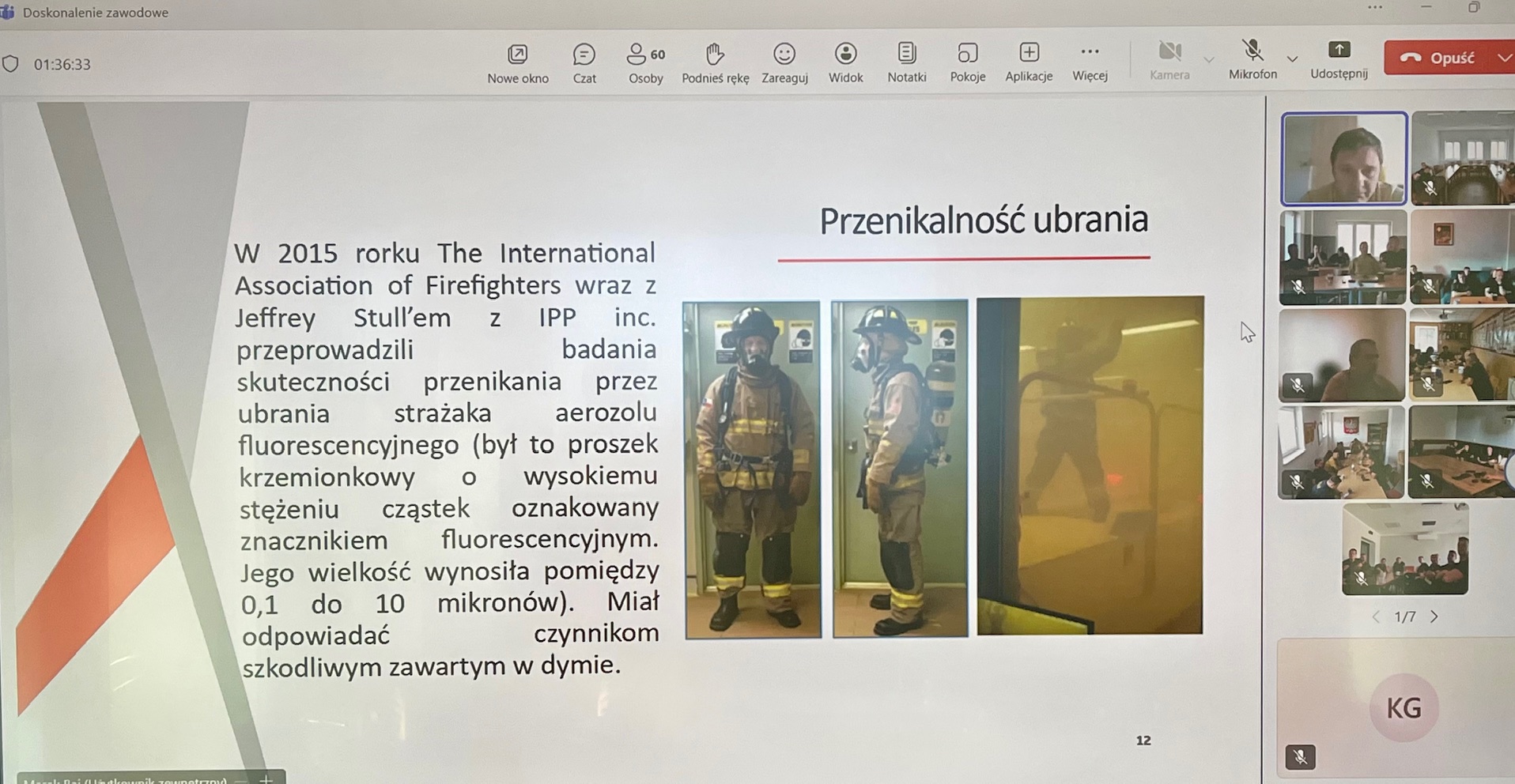1515x784 pixels.
Task: Raise hand with Podnieś rękę
Action: (715, 62)
